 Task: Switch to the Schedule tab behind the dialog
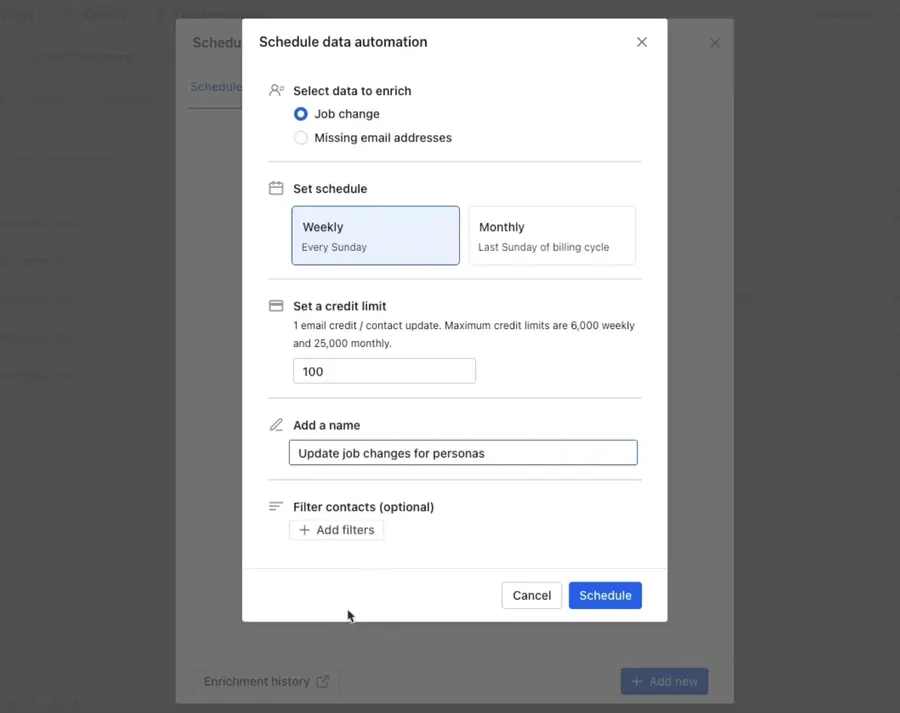click(215, 87)
